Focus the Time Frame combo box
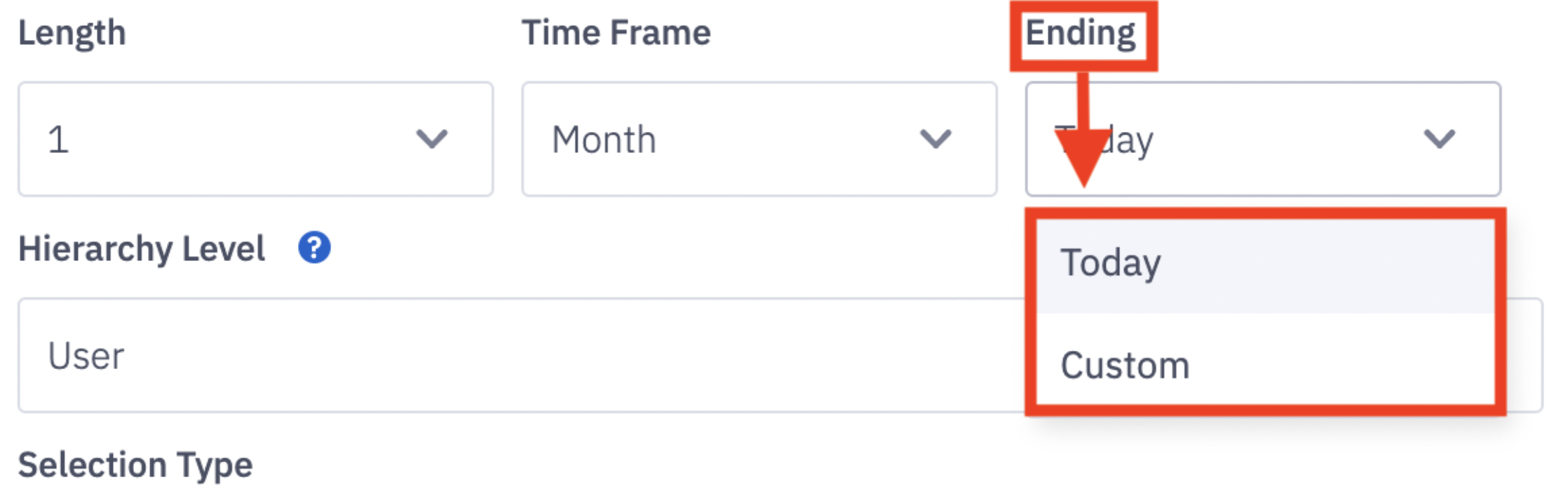The height and width of the screenshot is (501, 1568). coord(759,139)
